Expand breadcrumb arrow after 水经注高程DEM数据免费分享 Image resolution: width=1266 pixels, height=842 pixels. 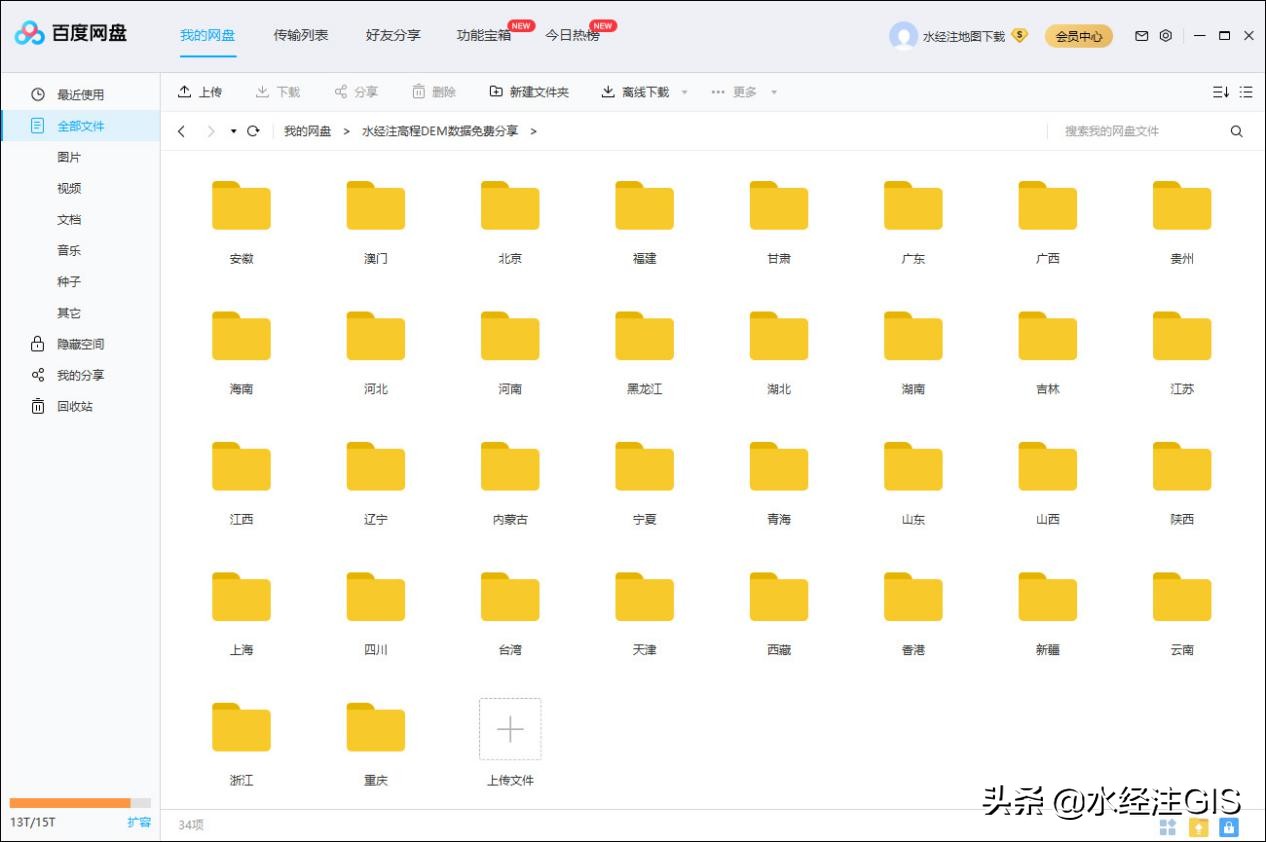(534, 131)
